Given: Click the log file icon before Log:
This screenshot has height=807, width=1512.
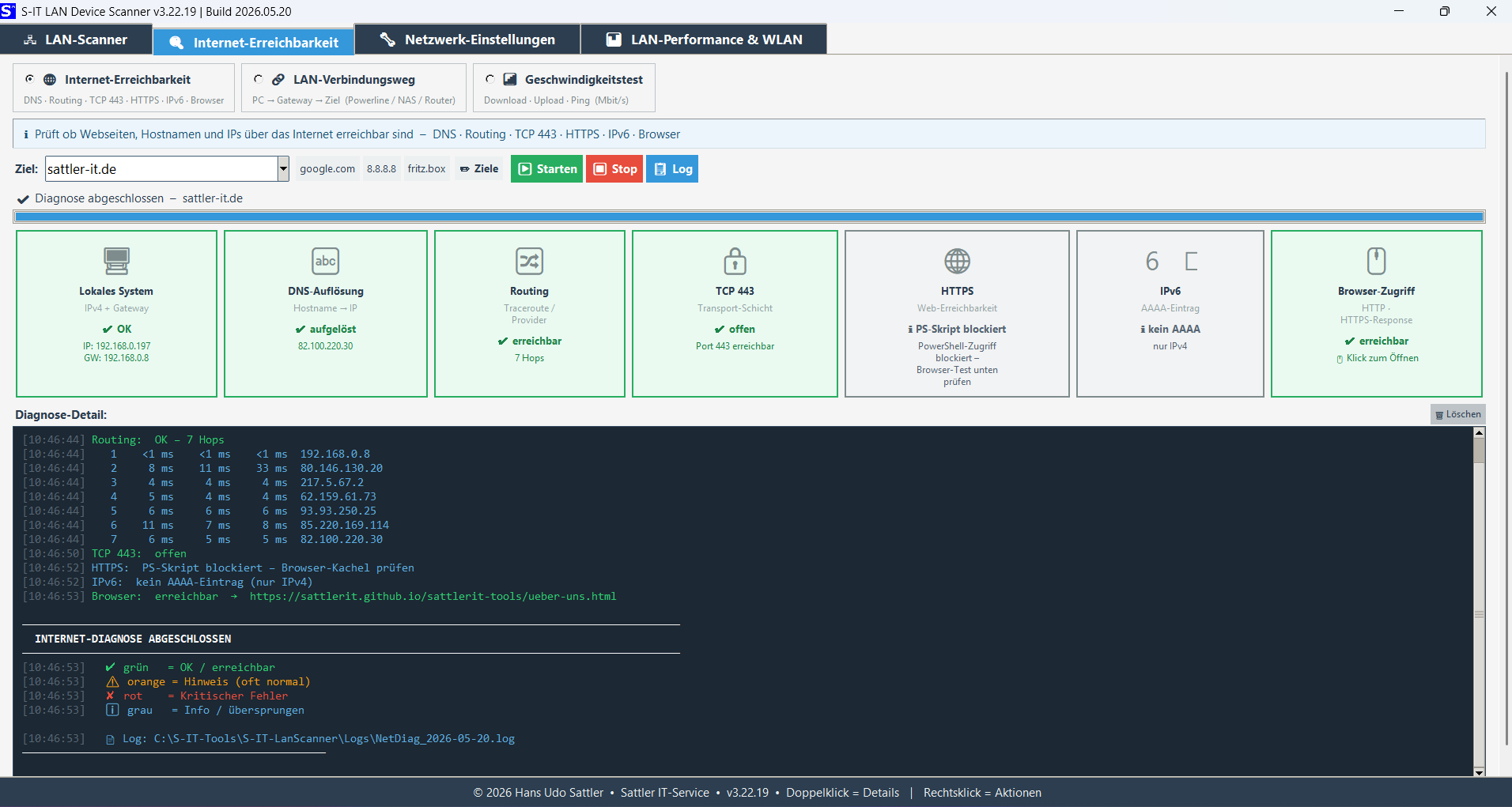Looking at the screenshot, I should (111, 740).
